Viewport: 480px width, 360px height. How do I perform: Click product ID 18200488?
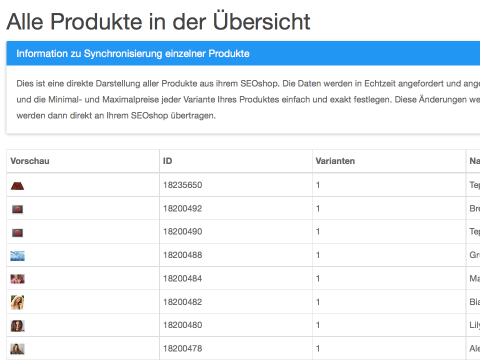click(183, 255)
